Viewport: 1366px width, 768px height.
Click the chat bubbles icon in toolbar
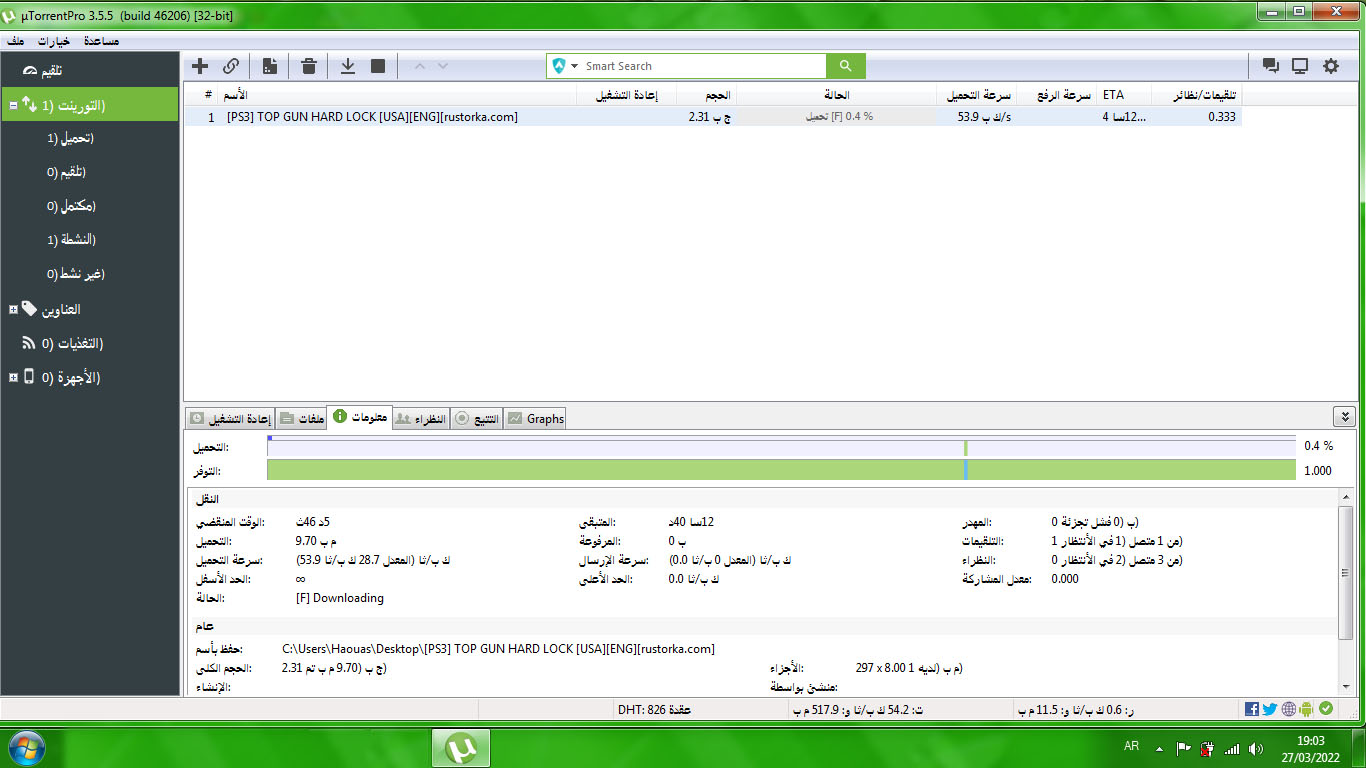pyautogui.click(x=1271, y=66)
